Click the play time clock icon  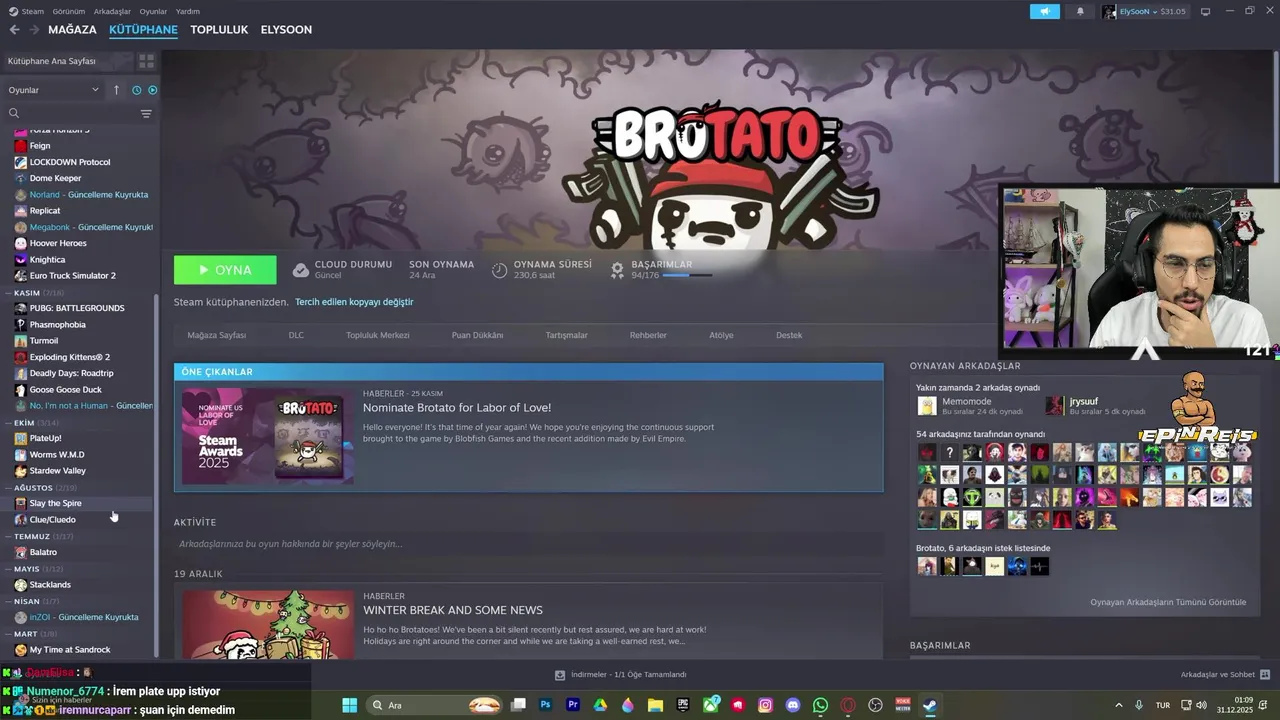click(499, 270)
